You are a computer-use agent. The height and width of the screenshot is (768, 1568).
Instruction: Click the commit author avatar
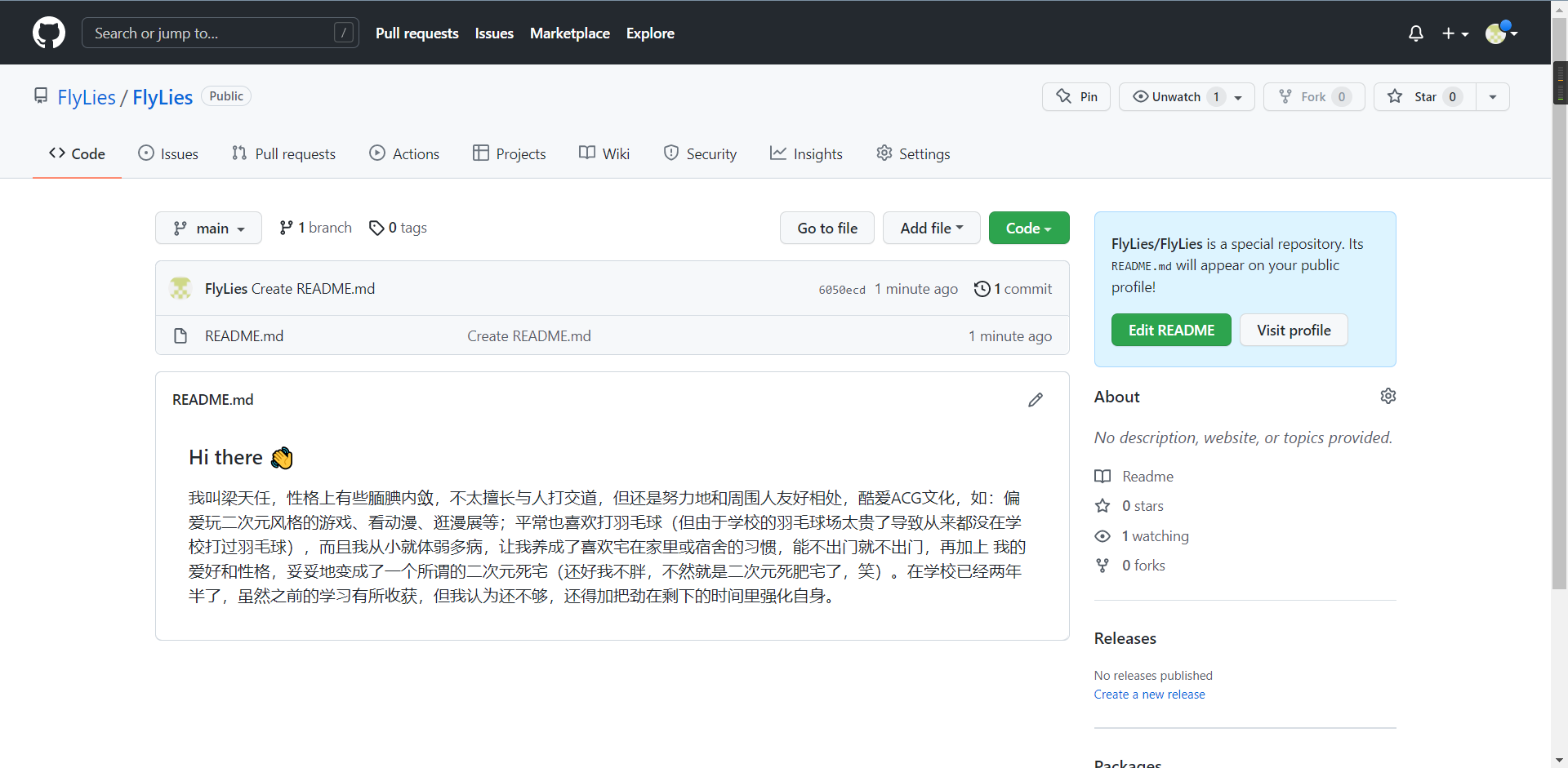(x=180, y=288)
